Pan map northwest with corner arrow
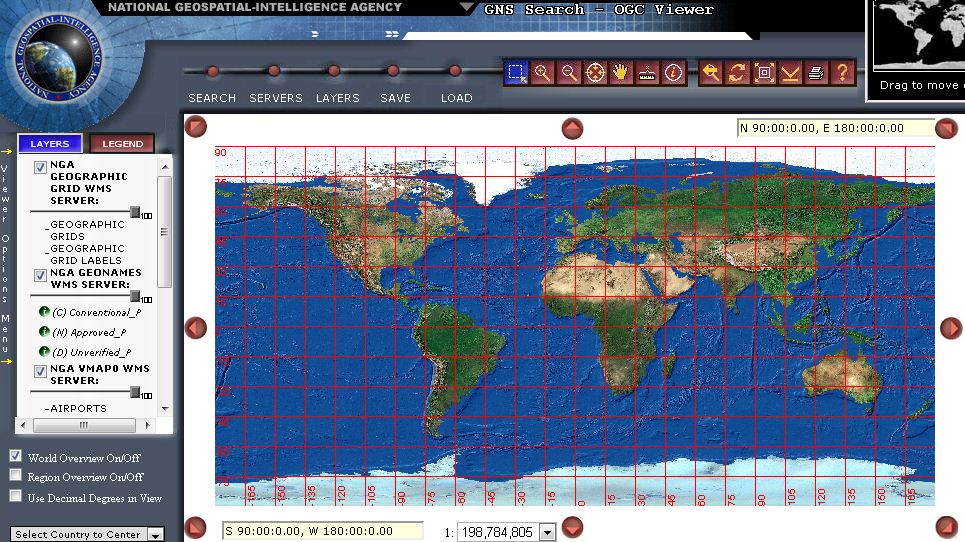 [196, 127]
